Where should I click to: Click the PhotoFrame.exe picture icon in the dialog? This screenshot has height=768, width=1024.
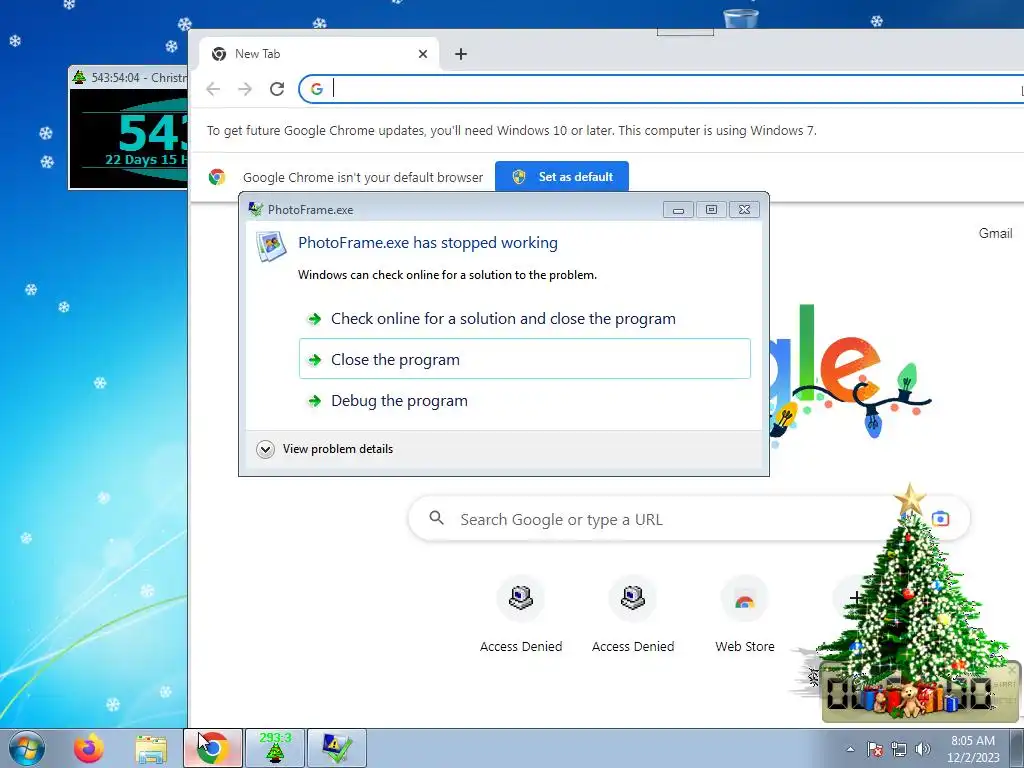pos(271,247)
